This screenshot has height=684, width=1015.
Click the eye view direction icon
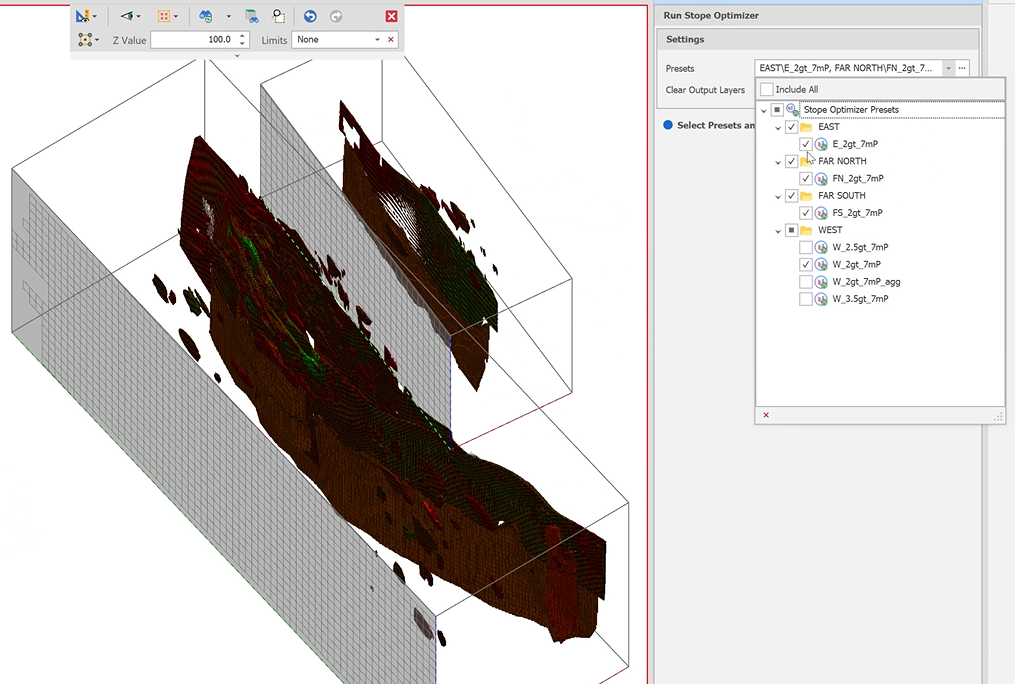[x=127, y=16]
